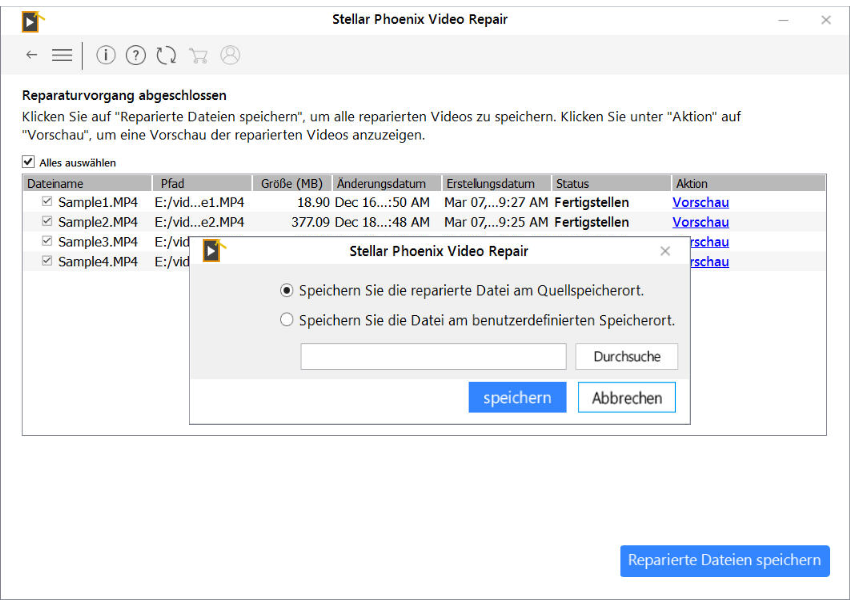Select save at Quellspeicherort radio option
This screenshot has width=850, height=600.
pyautogui.click(x=286, y=291)
